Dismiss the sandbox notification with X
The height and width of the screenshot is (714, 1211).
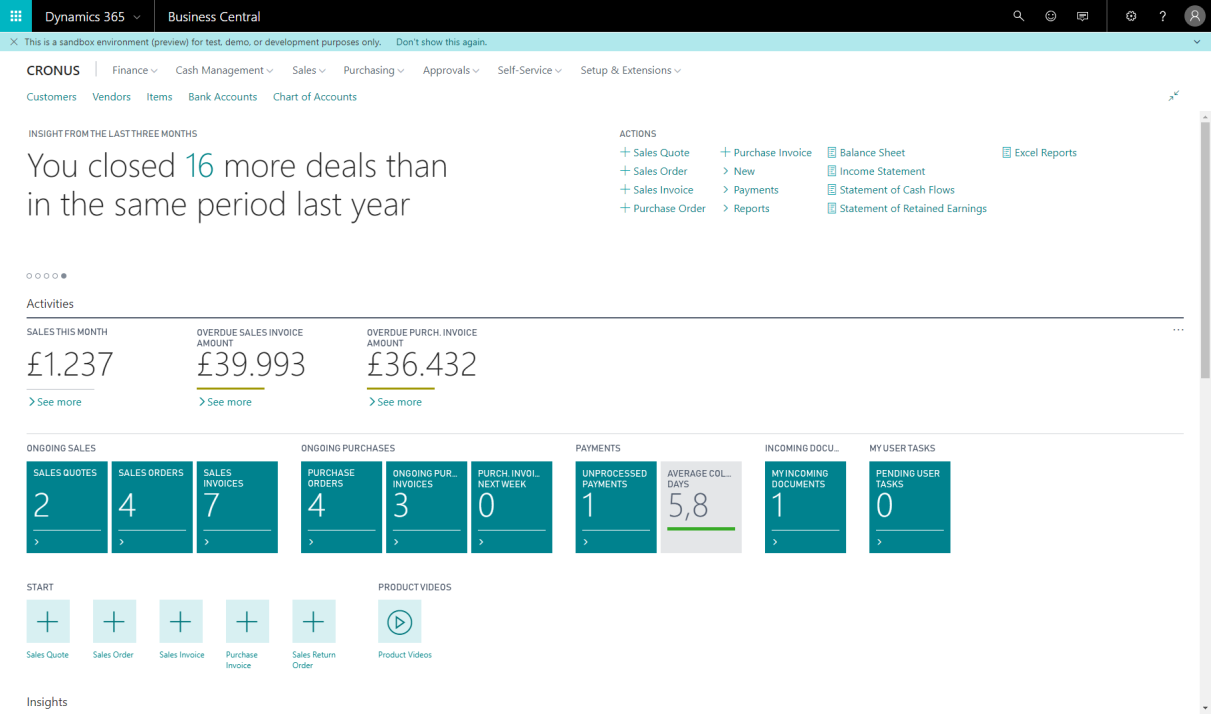click(13, 42)
